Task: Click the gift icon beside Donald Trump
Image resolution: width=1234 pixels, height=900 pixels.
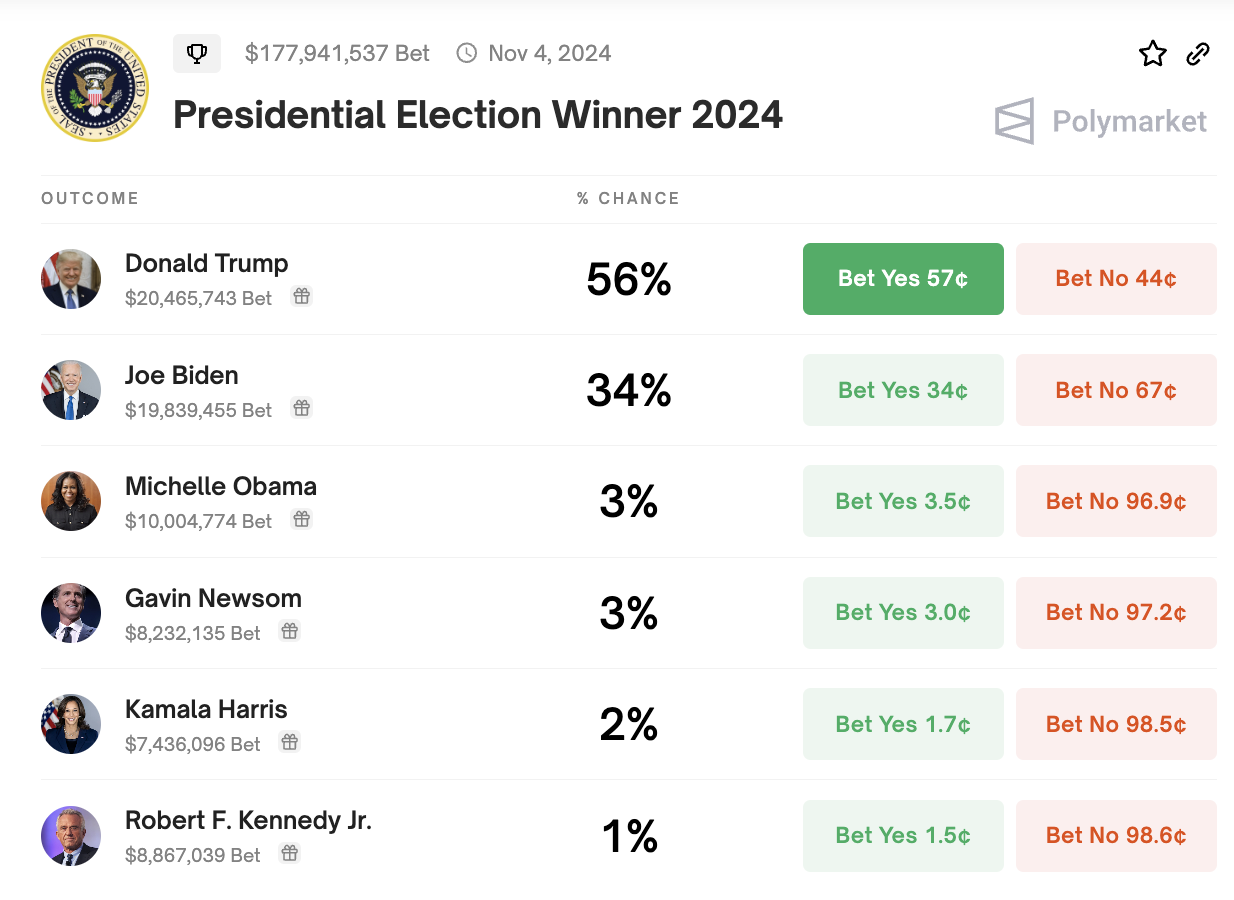Action: point(301,296)
